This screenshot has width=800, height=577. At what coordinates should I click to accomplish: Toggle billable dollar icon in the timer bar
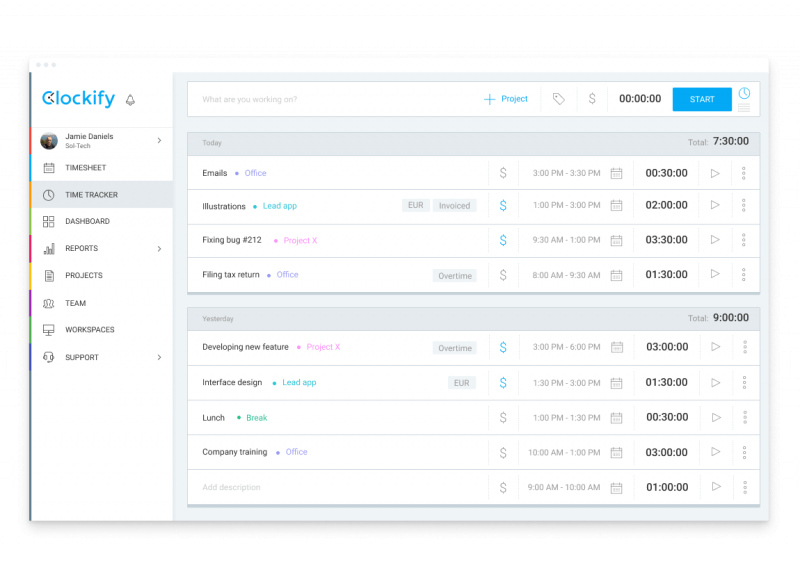[592, 98]
